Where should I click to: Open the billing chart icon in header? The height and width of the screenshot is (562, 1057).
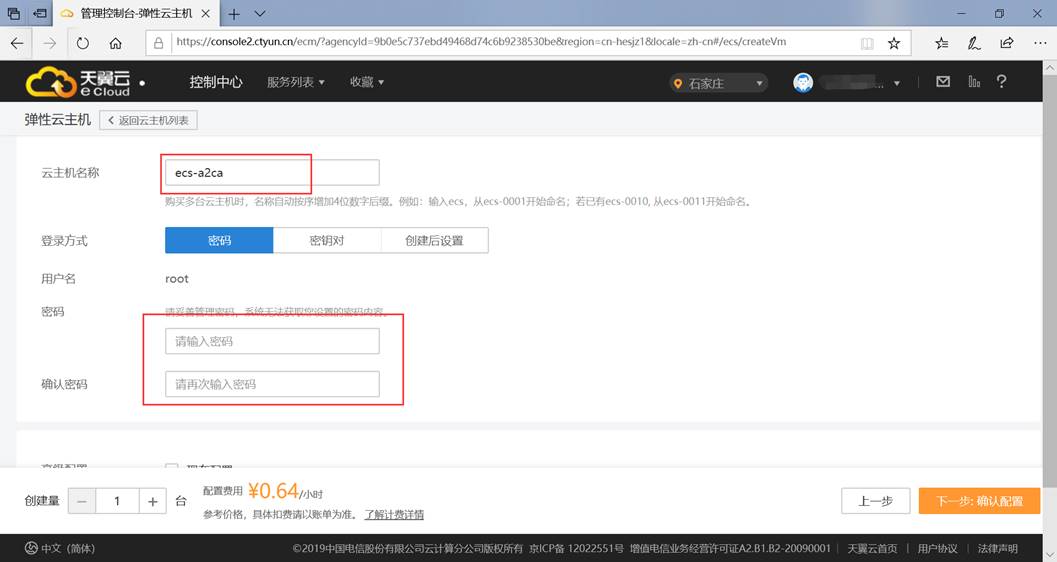[x=974, y=82]
